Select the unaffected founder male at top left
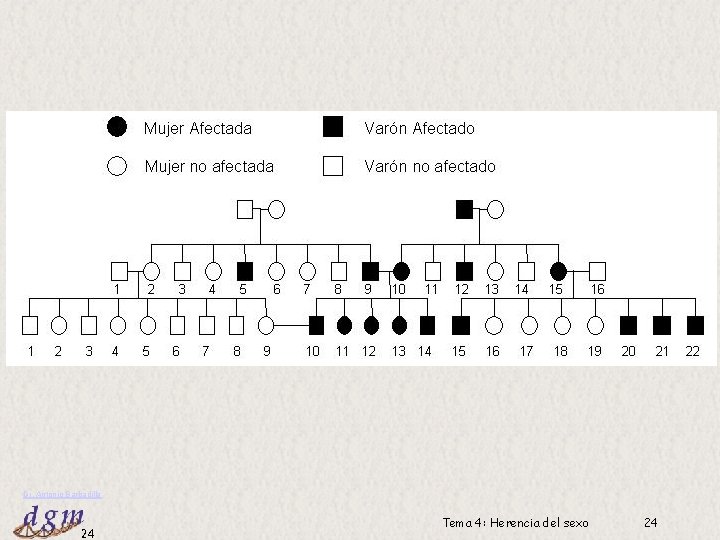720x540 pixels. coord(245,209)
